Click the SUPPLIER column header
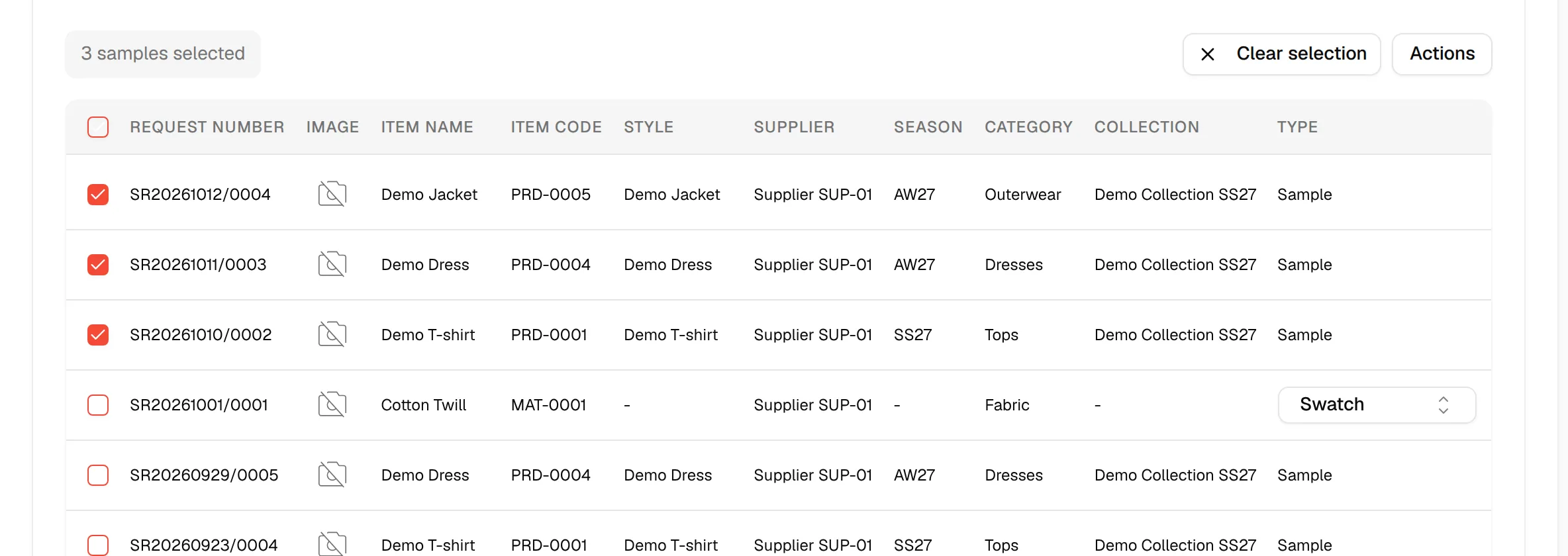This screenshot has height=556, width=1568. (x=794, y=127)
